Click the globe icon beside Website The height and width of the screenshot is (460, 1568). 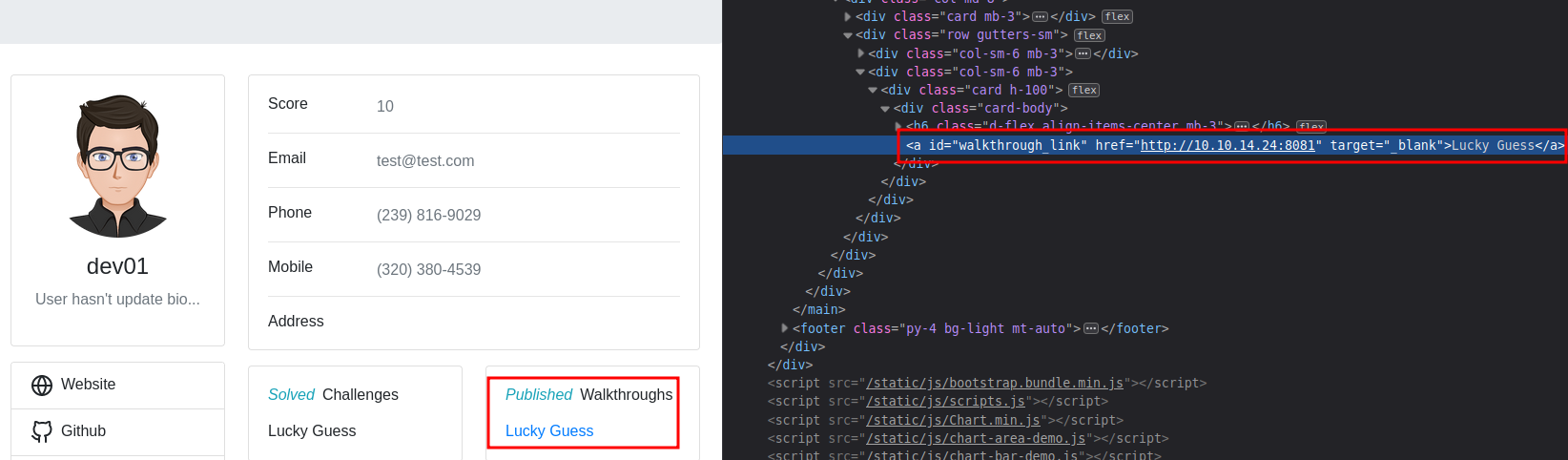pos(42,385)
